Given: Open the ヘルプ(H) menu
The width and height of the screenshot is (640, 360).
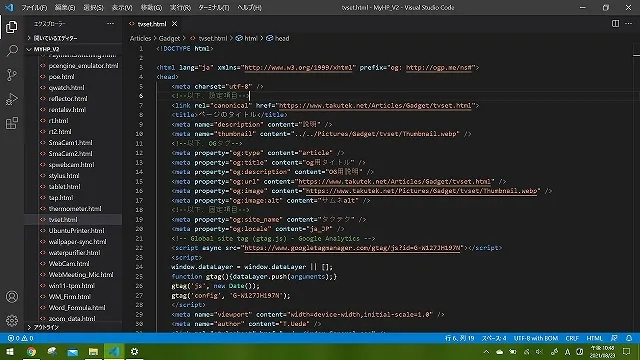Looking at the screenshot, I should point(249,8).
